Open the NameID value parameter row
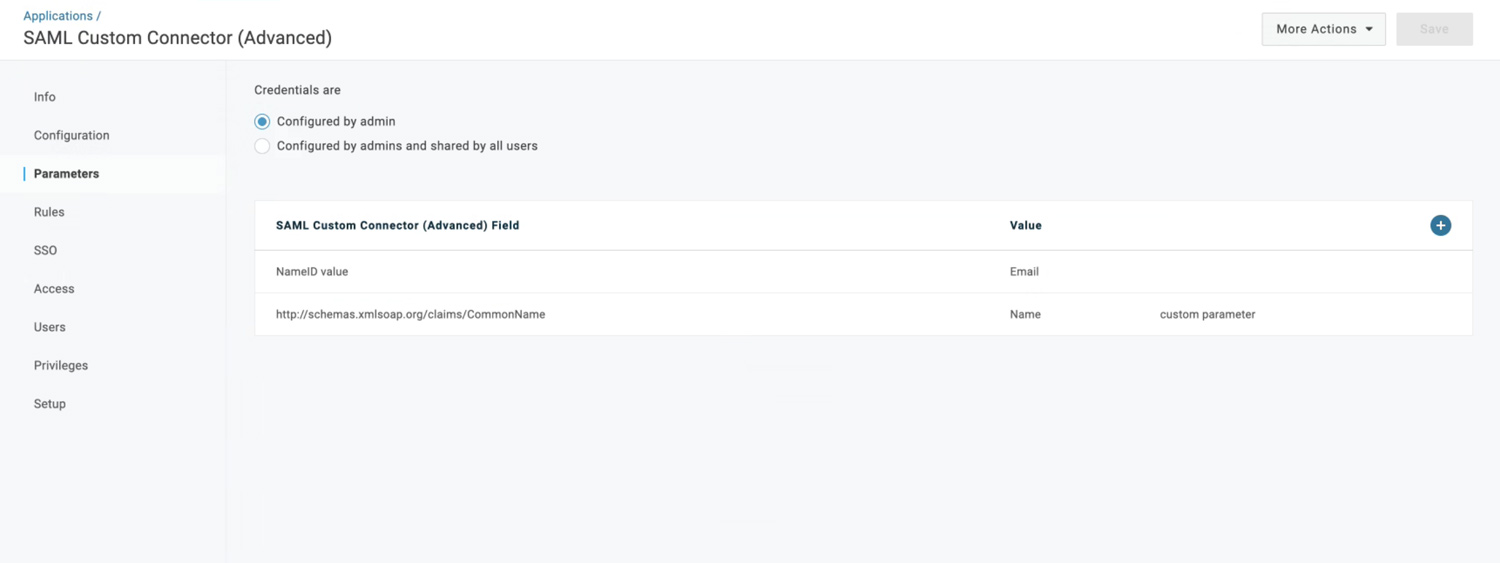The height and width of the screenshot is (563, 1500). point(312,272)
